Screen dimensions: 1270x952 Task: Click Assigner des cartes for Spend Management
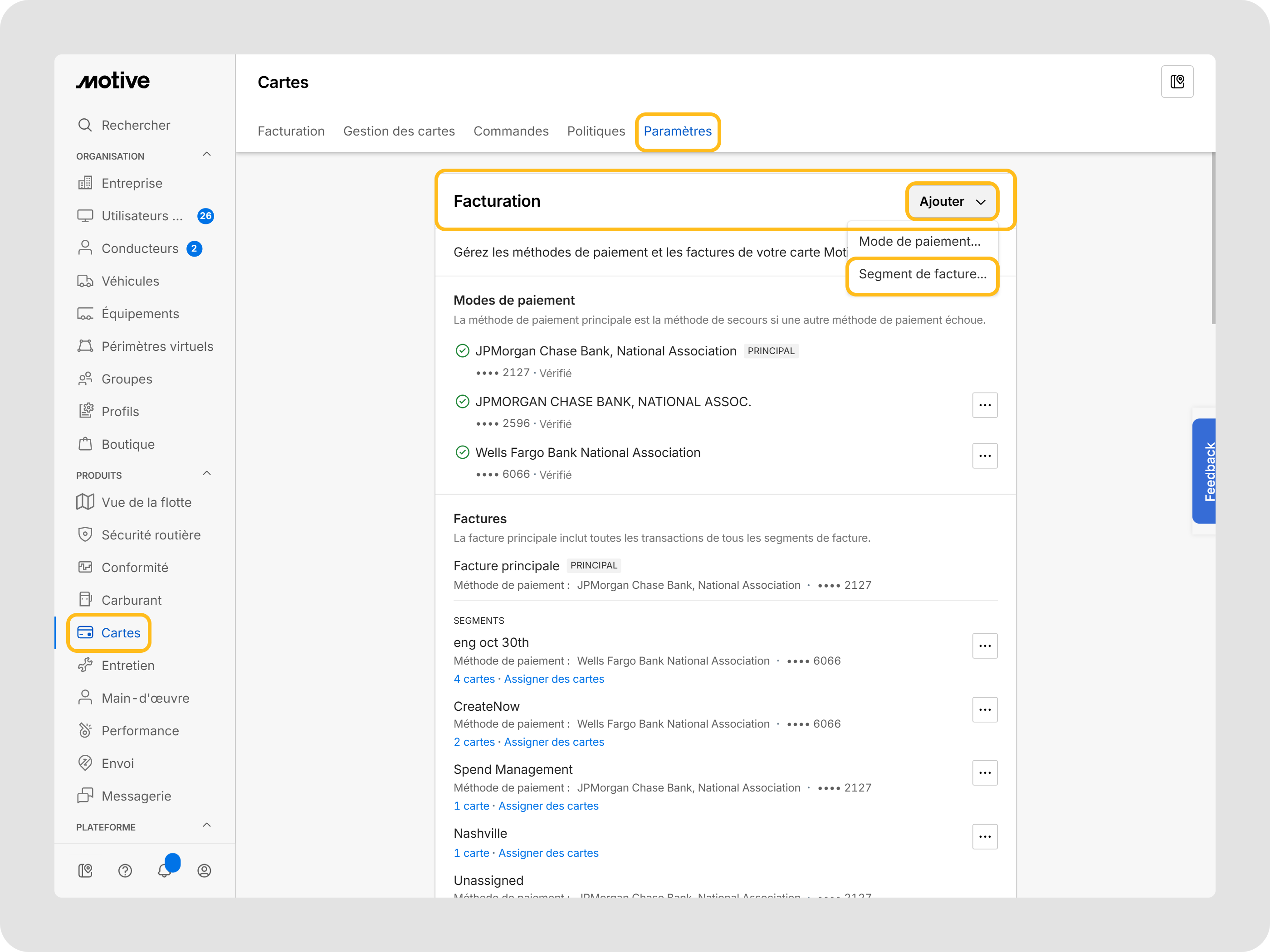548,806
